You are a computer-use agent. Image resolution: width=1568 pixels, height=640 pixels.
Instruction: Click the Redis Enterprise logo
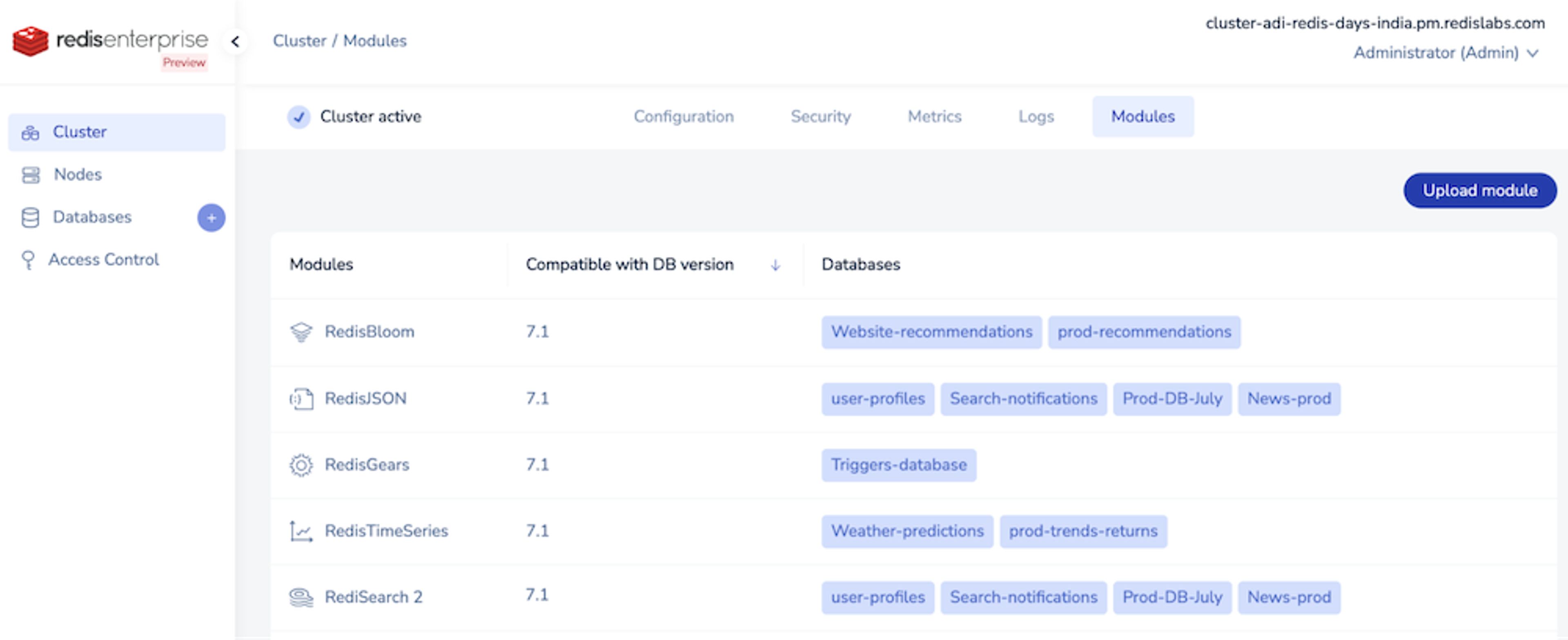pyautogui.click(x=109, y=41)
